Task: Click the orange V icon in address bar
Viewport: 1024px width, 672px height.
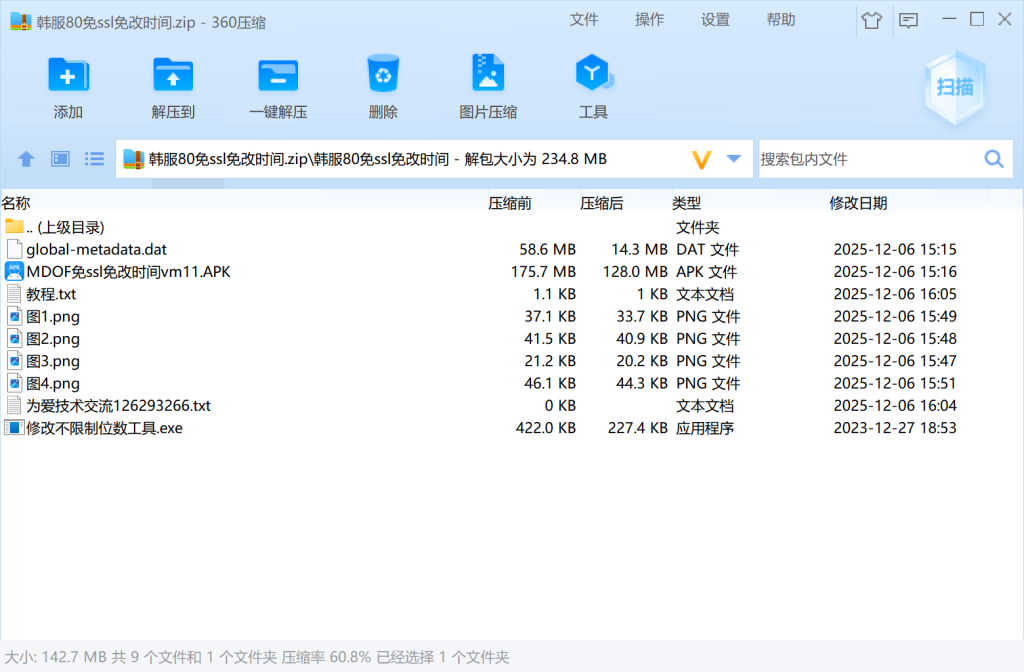Action: 702,159
